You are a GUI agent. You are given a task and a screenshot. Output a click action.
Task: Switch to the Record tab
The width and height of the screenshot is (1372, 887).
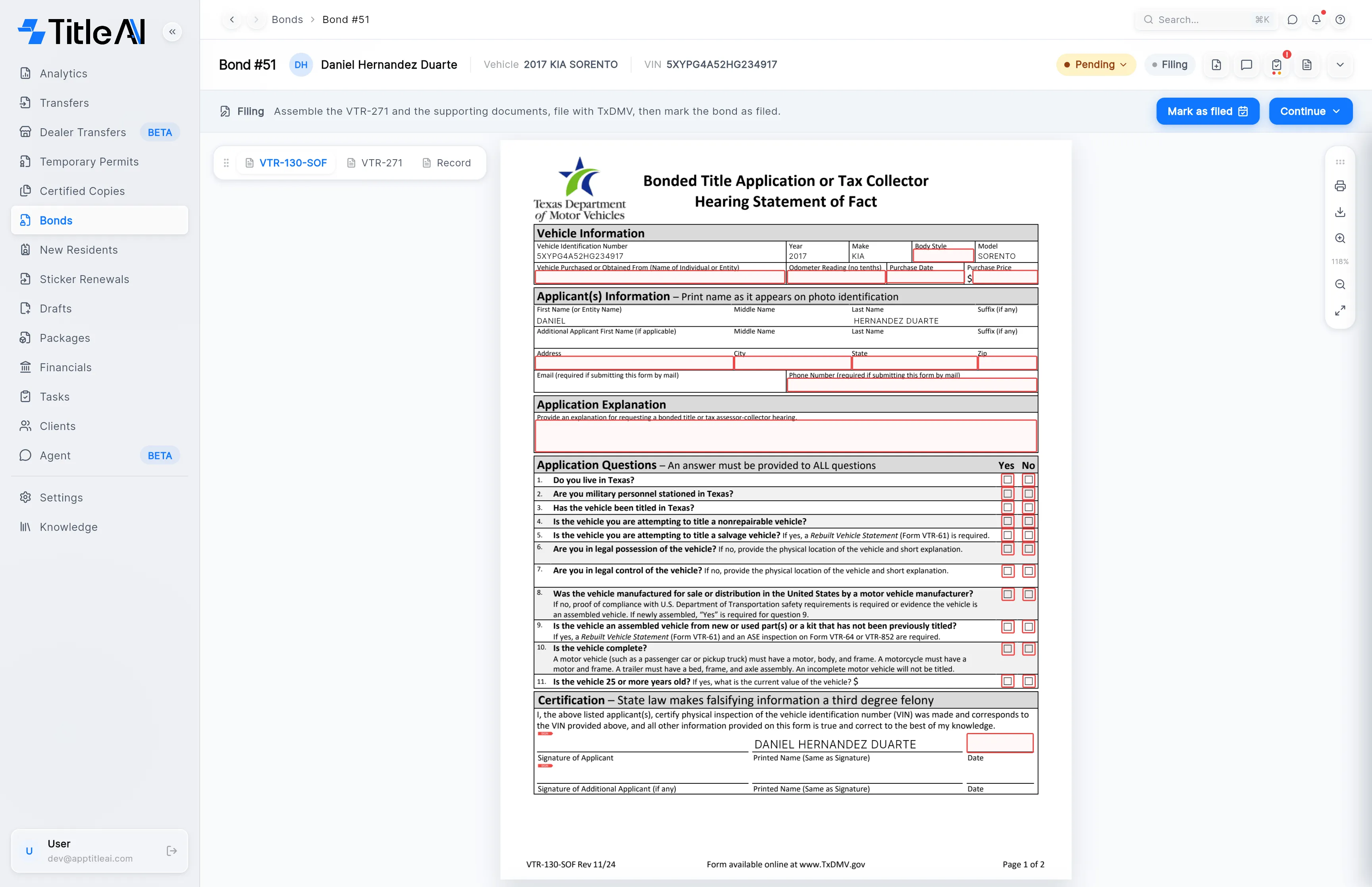[447, 163]
